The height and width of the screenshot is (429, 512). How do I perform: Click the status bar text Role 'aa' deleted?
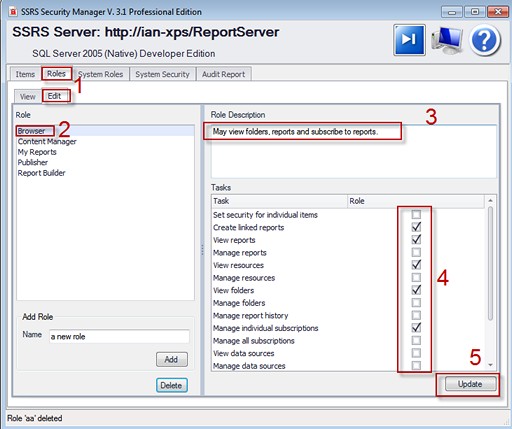tap(35, 418)
